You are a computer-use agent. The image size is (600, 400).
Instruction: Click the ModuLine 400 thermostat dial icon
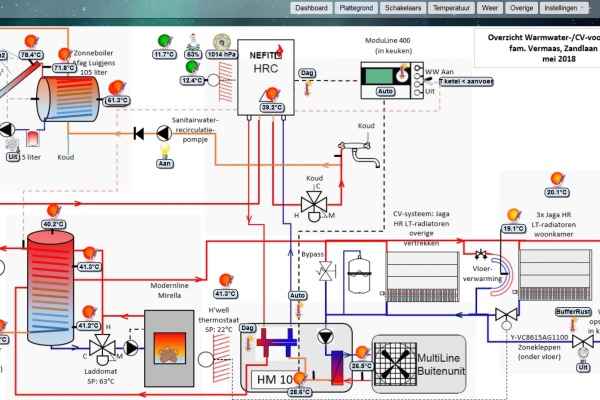click(x=402, y=73)
